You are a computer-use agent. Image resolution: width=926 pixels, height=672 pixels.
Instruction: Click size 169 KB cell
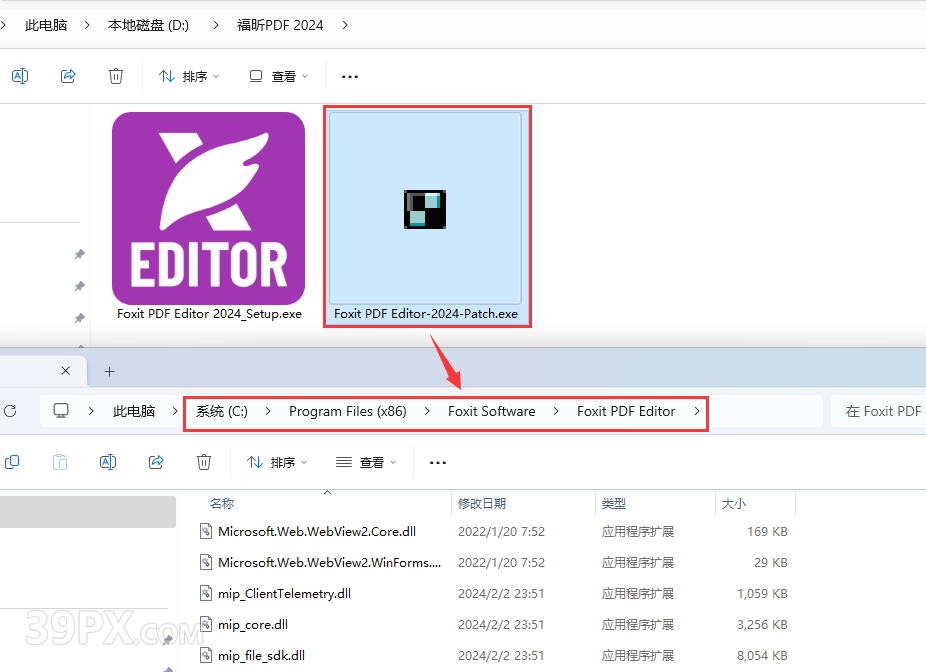coord(767,531)
